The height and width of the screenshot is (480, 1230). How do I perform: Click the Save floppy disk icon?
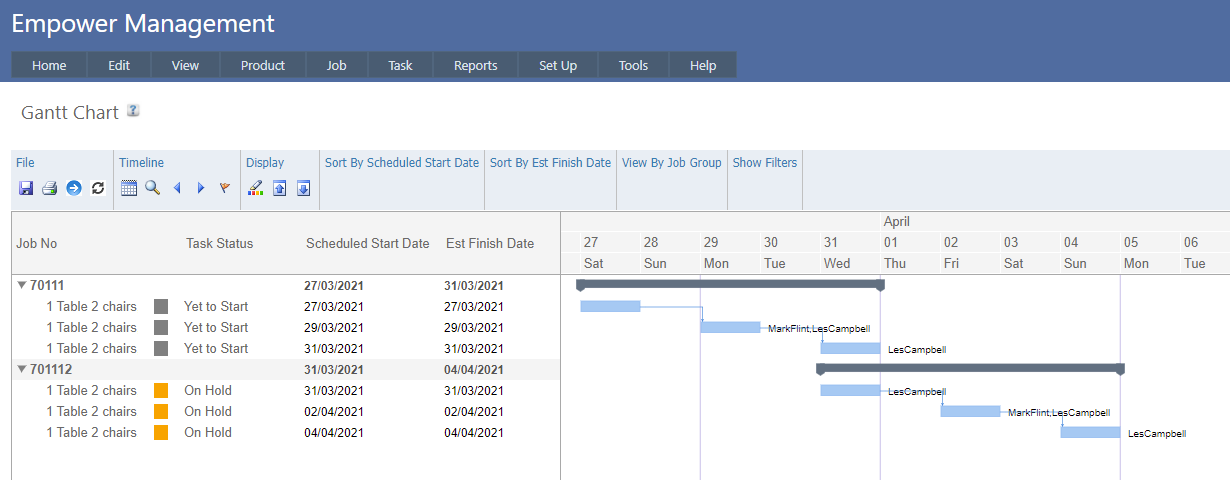tap(26, 188)
